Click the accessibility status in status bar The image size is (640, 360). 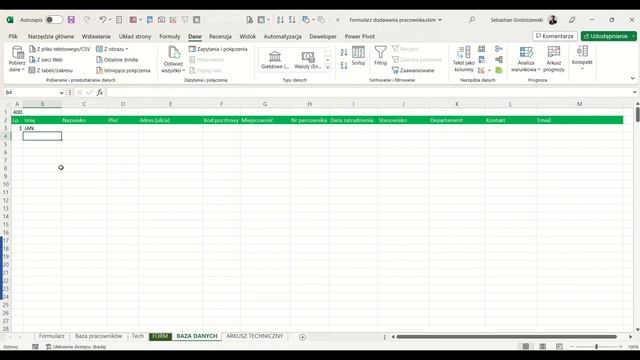click(76, 347)
